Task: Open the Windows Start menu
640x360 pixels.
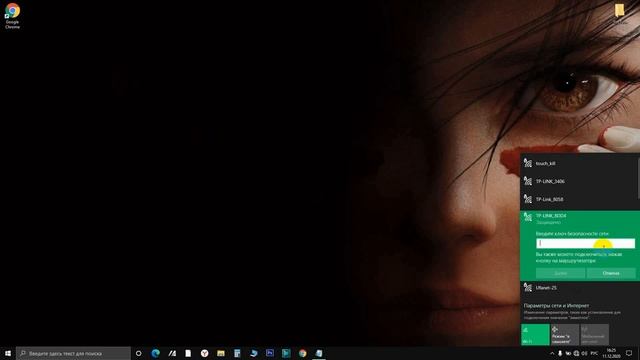Action: point(8,353)
